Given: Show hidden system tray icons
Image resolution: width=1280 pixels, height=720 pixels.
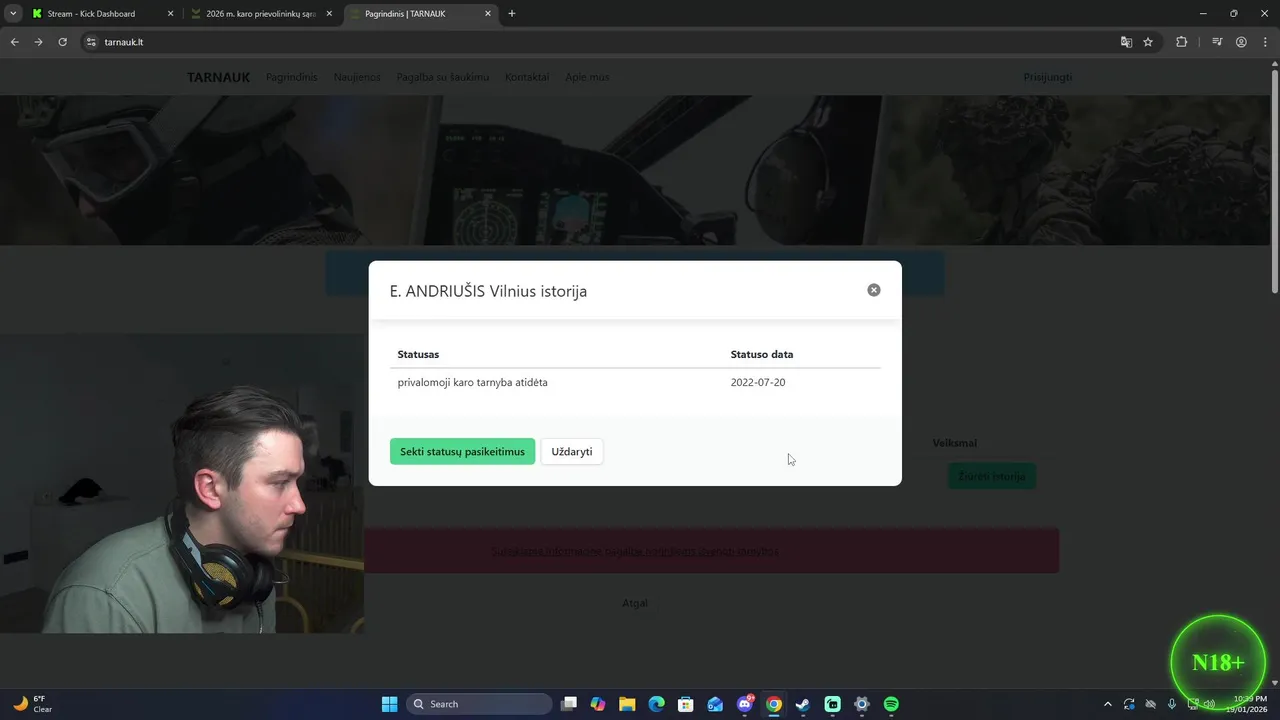Looking at the screenshot, I should tap(1107, 704).
